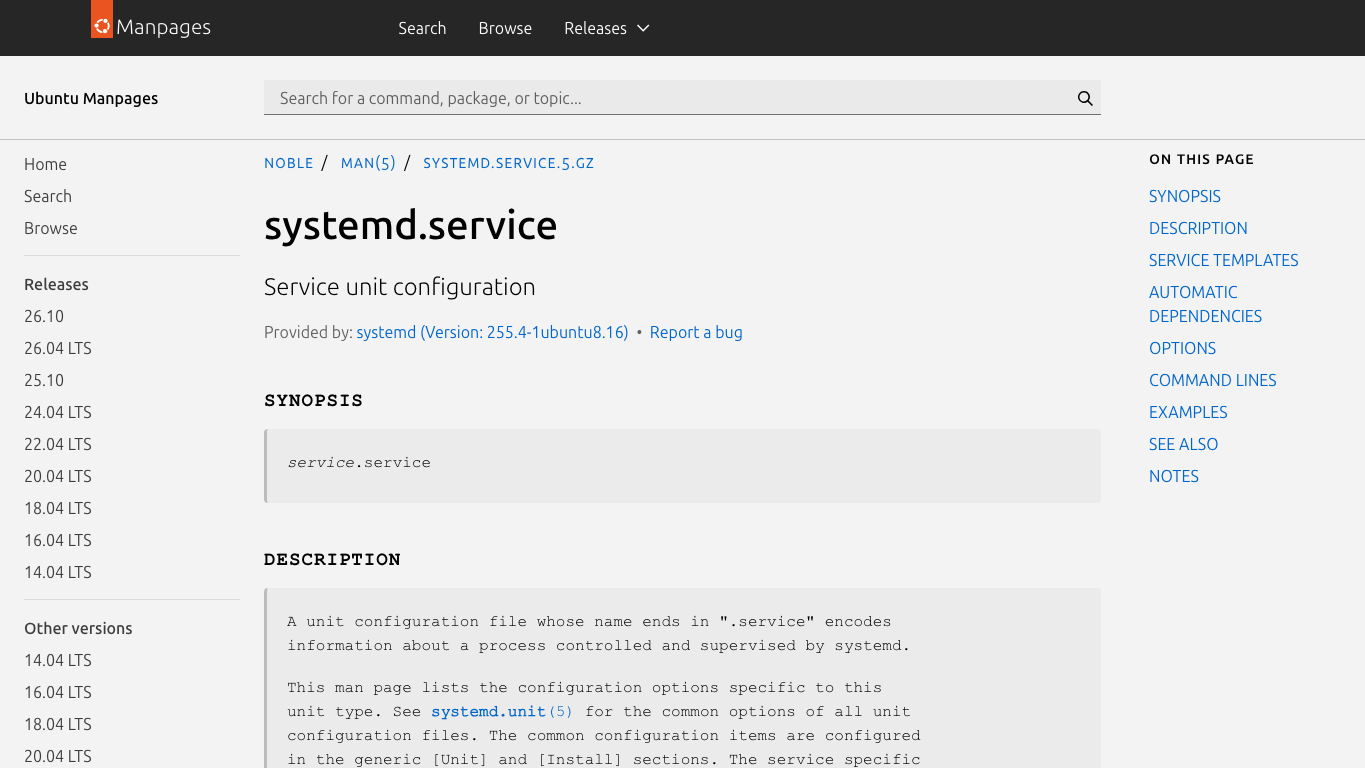The width and height of the screenshot is (1365, 768).
Task: Click SYSTEMD.SERVICE.5.GZ breadcrumb
Action: [x=508, y=163]
